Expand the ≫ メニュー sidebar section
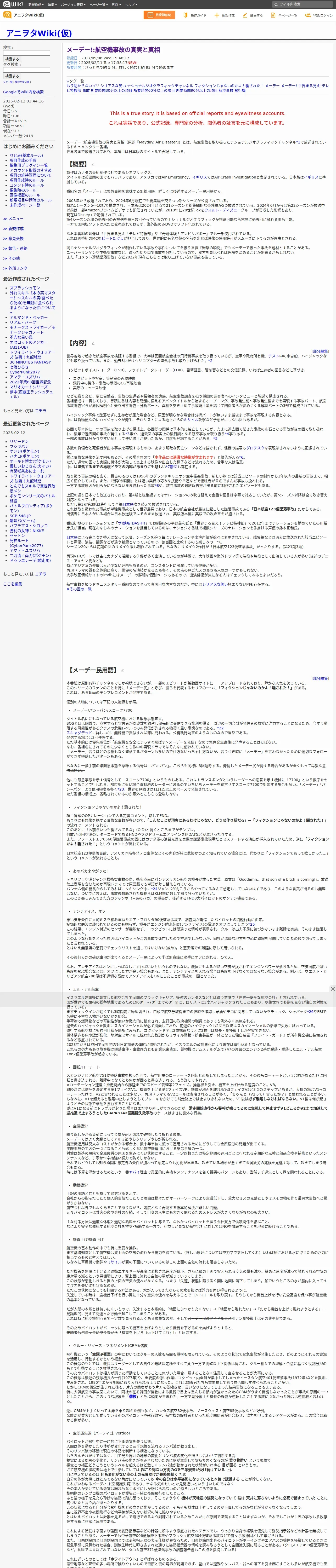This screenshot has width=336, height=1568. tap(13, 218)
